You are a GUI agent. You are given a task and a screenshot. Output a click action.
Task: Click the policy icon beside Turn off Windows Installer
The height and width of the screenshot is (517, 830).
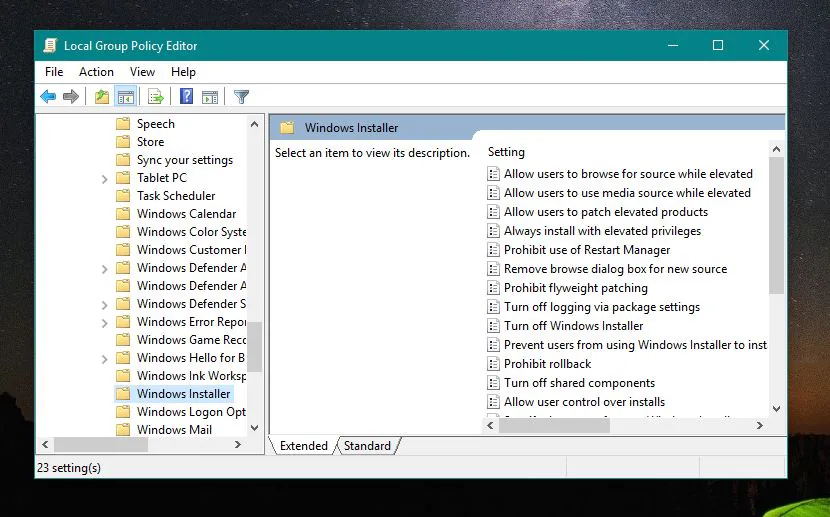pyautogui.click(x=493, y=326)
